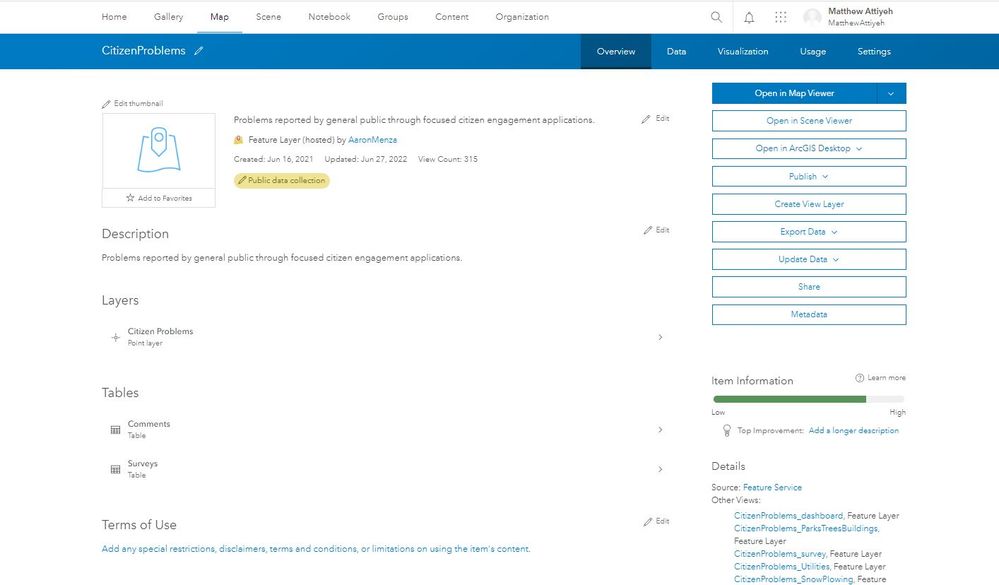Viewport: 999px width, 585px height.
Task: Click the Top Improvement lightbulb icon
Action: [x=726, y=431]
